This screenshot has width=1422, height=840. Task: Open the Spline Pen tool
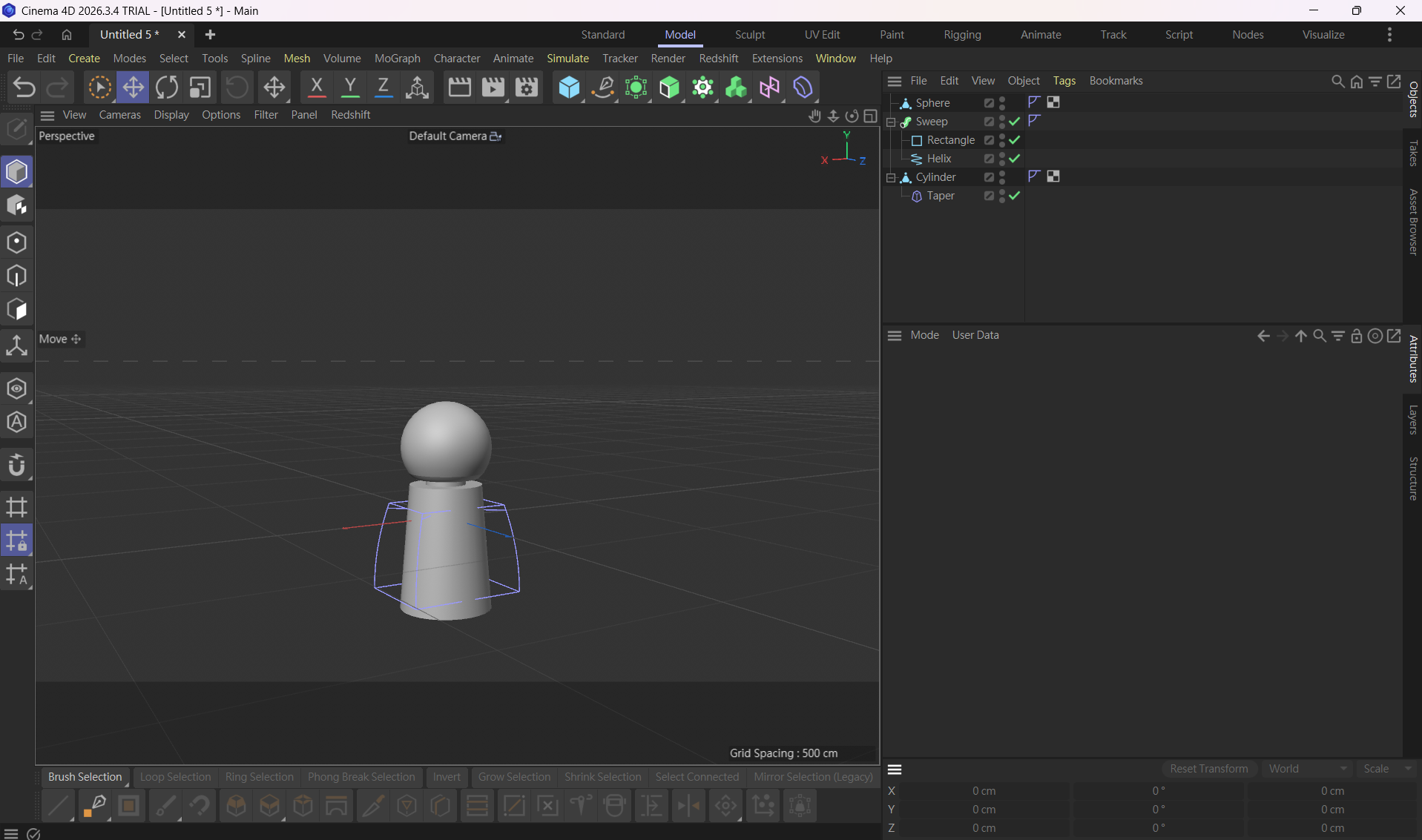603,87
